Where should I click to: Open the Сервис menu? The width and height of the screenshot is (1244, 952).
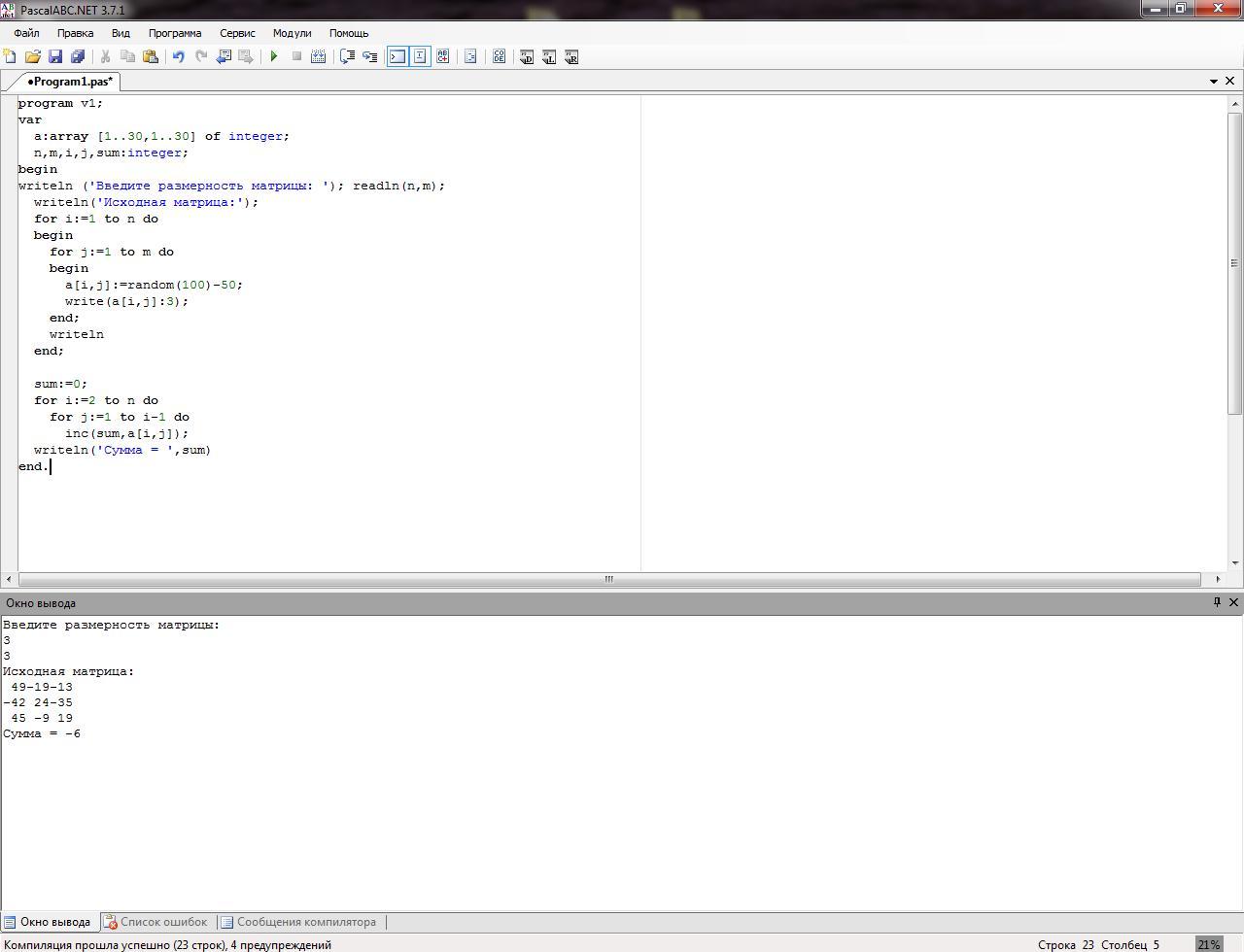coord(237,33)
